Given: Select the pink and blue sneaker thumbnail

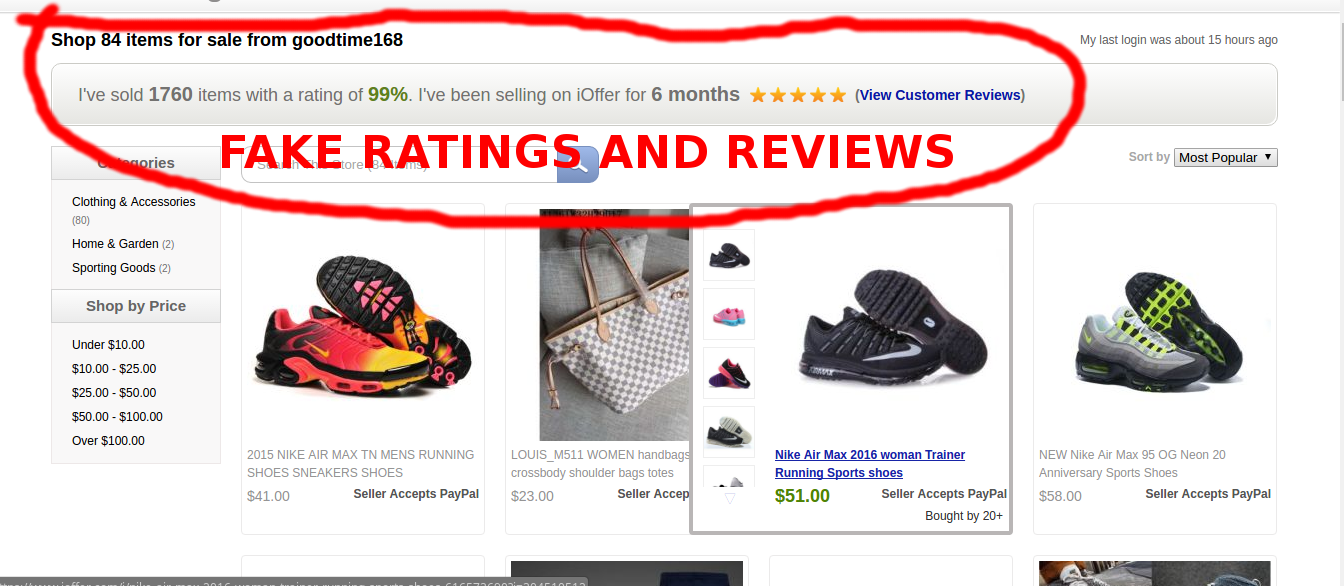Looking at the screenshot, I should click(729, 314).
